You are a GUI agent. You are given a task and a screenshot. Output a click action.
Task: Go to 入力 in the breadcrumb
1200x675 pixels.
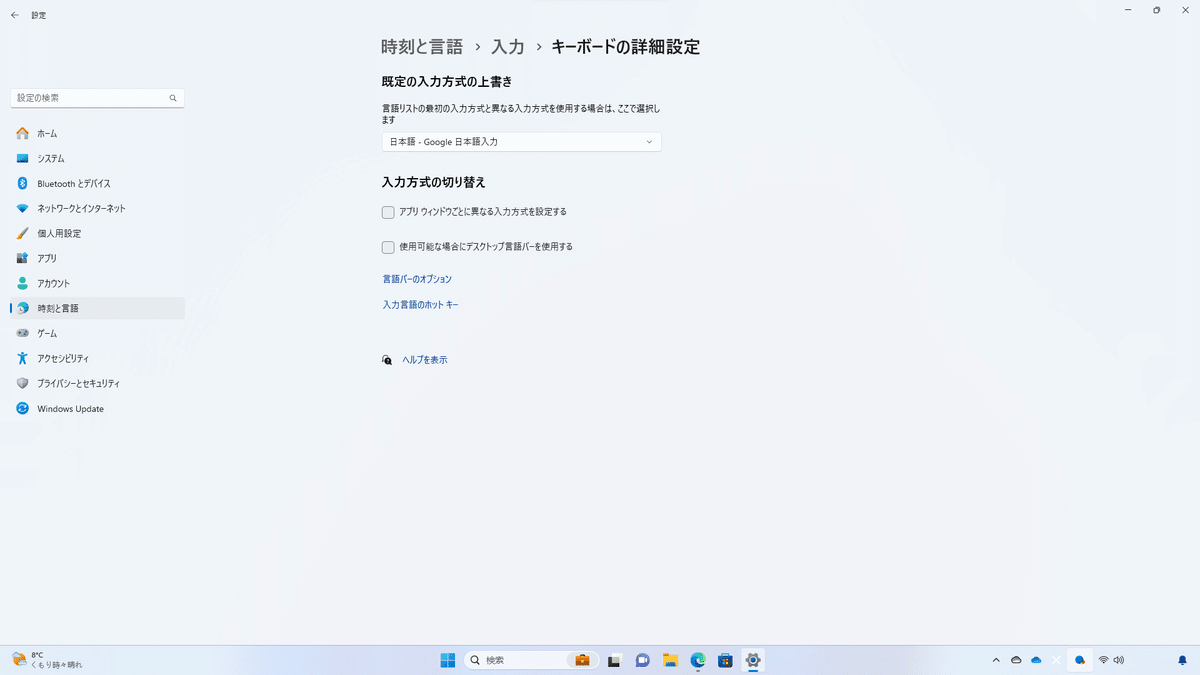(508, 47)
